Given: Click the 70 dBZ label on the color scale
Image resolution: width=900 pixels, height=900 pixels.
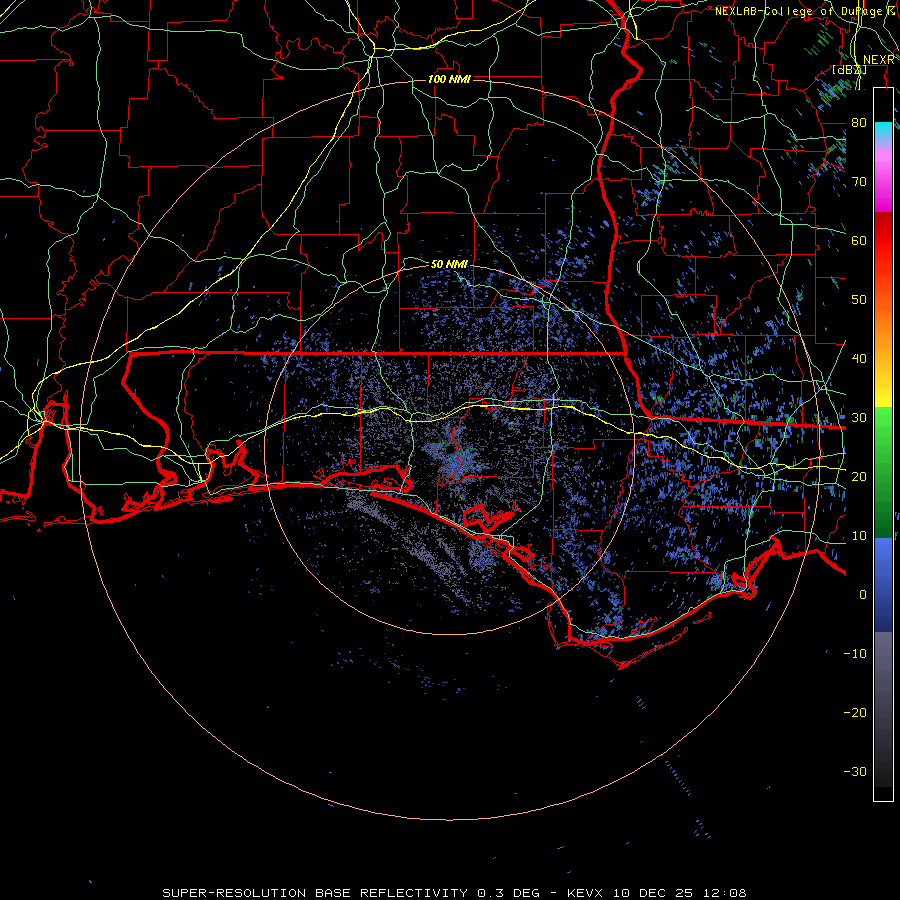Looking at the screenshot, I should coord(859,181).
